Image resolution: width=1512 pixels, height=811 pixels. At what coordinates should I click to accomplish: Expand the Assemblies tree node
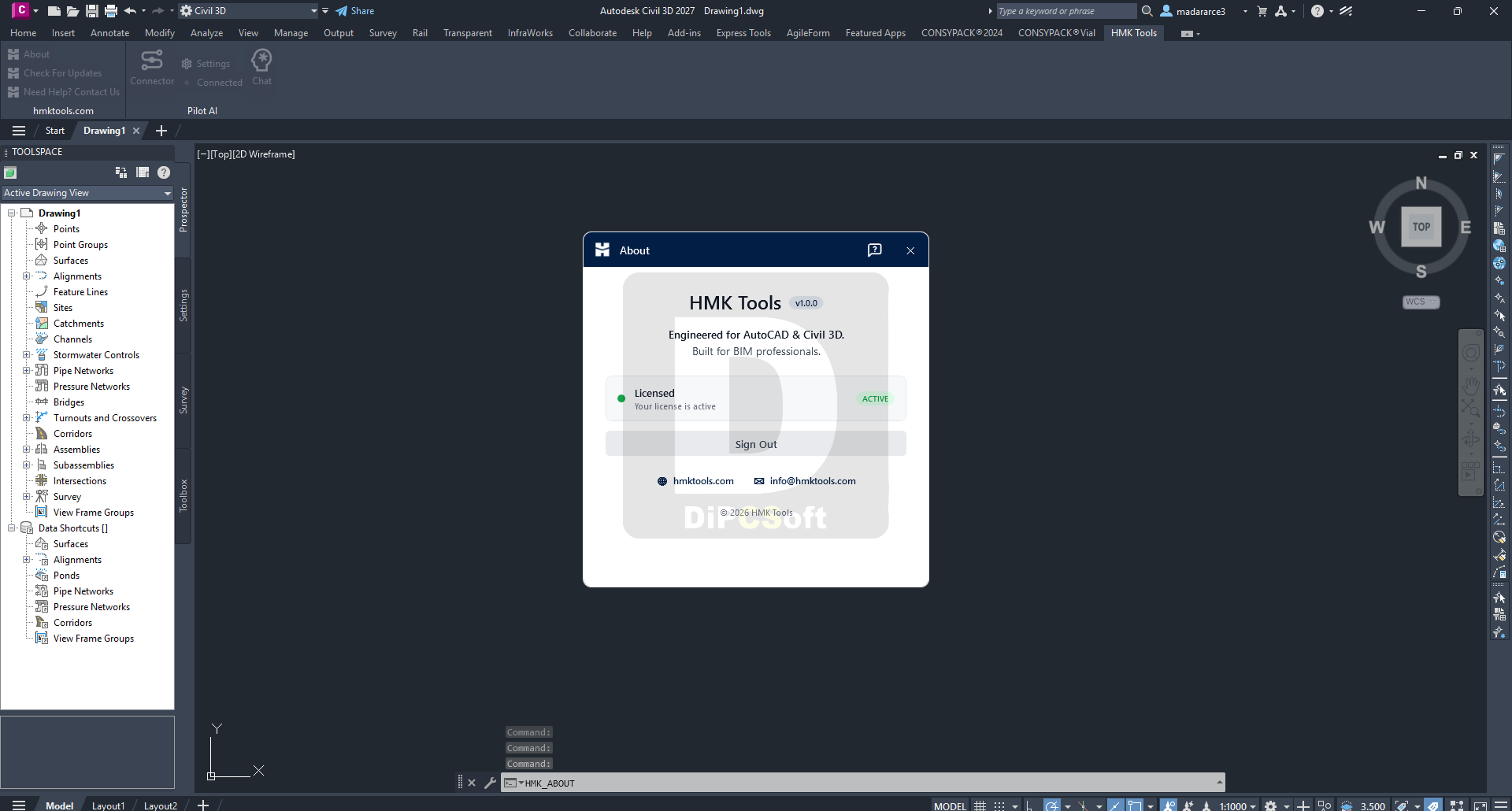pyautogui.click(x=26, y=450)
